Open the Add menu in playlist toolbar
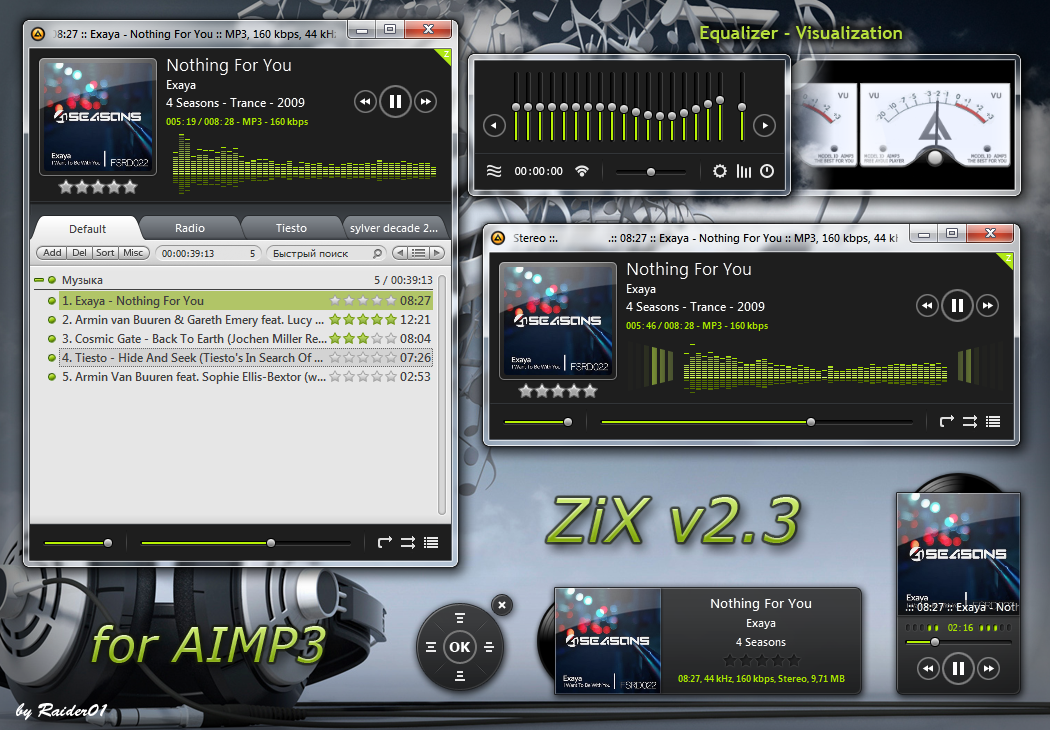This screenshot has height=730, width=1050. point(52,252)
